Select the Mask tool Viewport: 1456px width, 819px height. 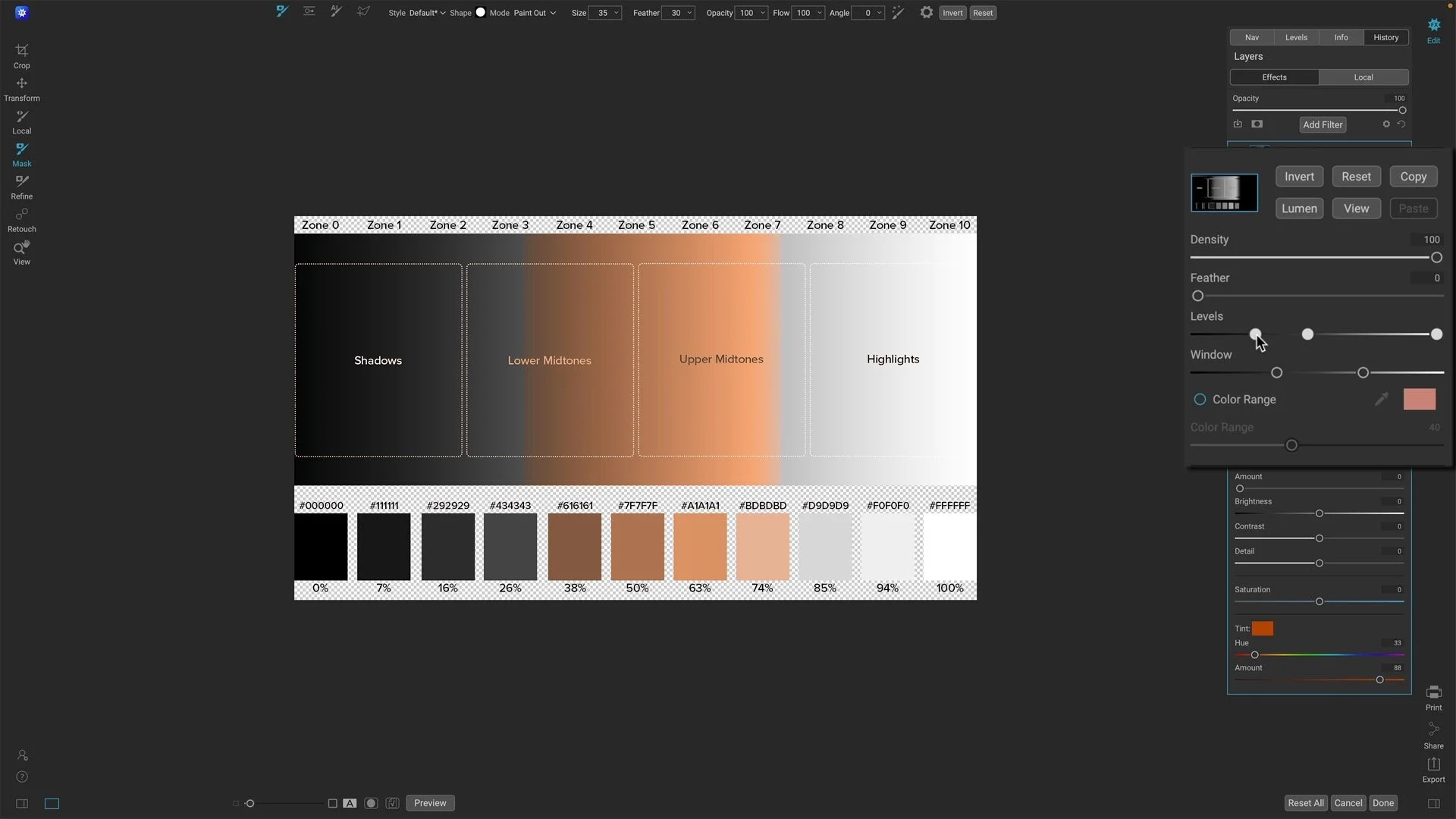click(x=21, y=154)
